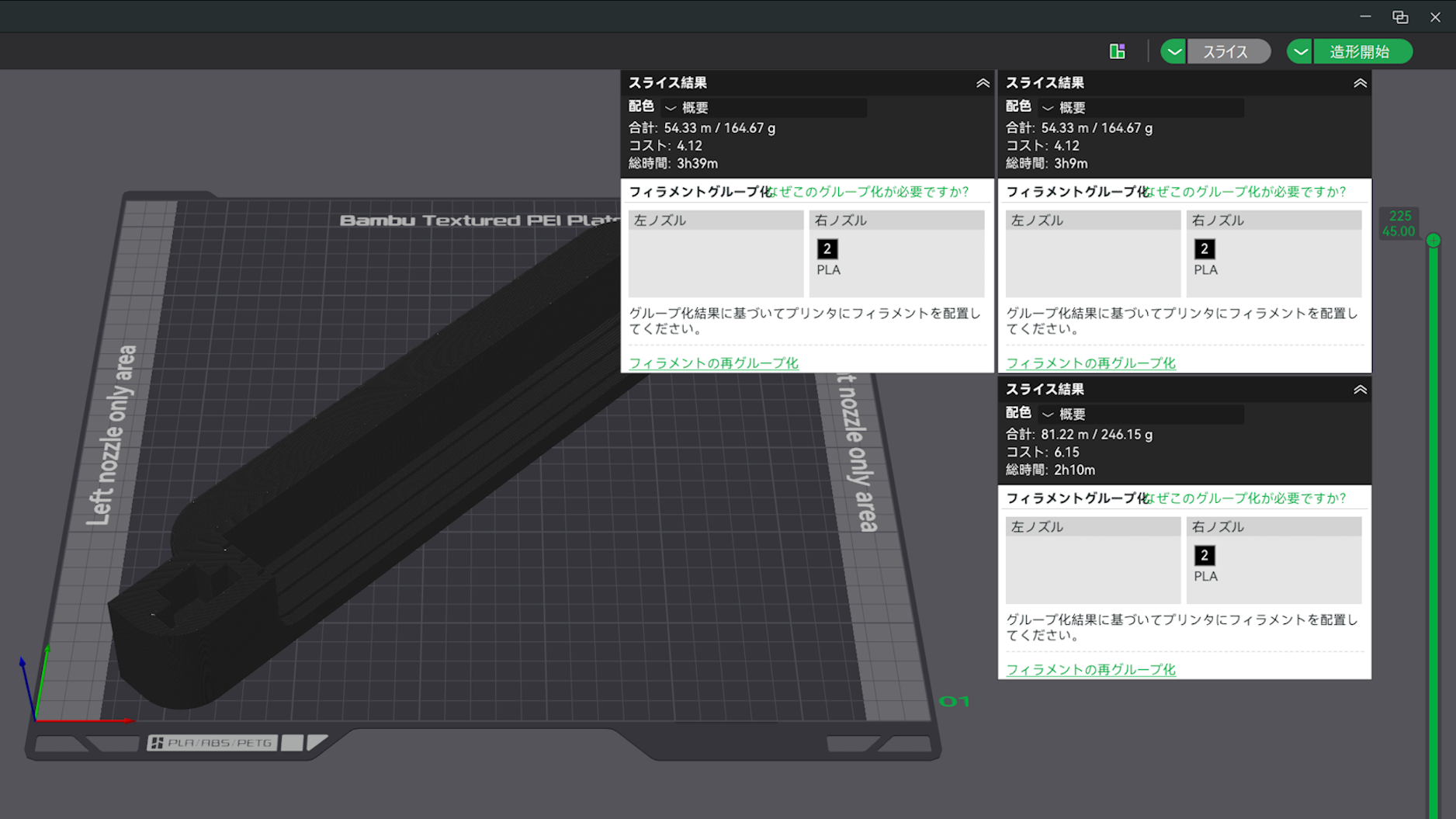
Task: Click the restore window button in title bar
Action: point(1400,16)
